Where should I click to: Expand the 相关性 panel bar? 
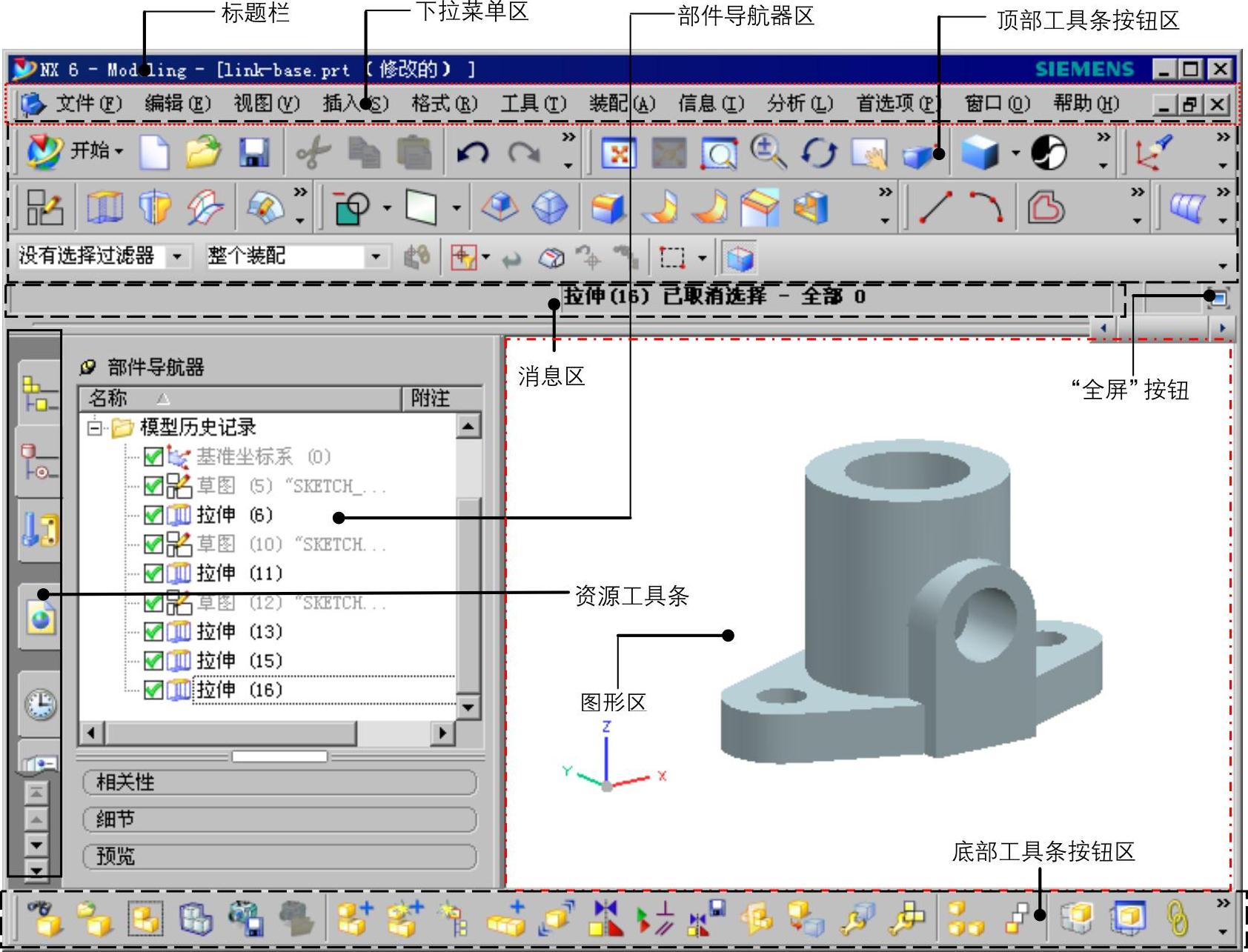pyautogui.click(x=279, y=782)
